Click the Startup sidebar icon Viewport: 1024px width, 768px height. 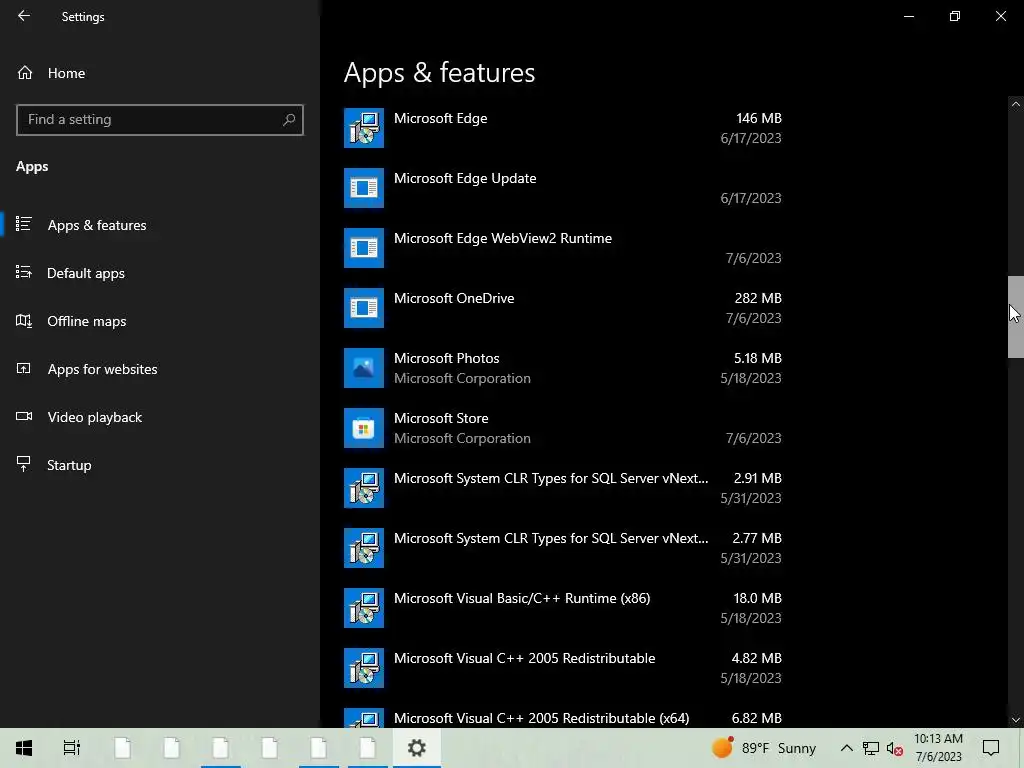[x=24, y=464]
